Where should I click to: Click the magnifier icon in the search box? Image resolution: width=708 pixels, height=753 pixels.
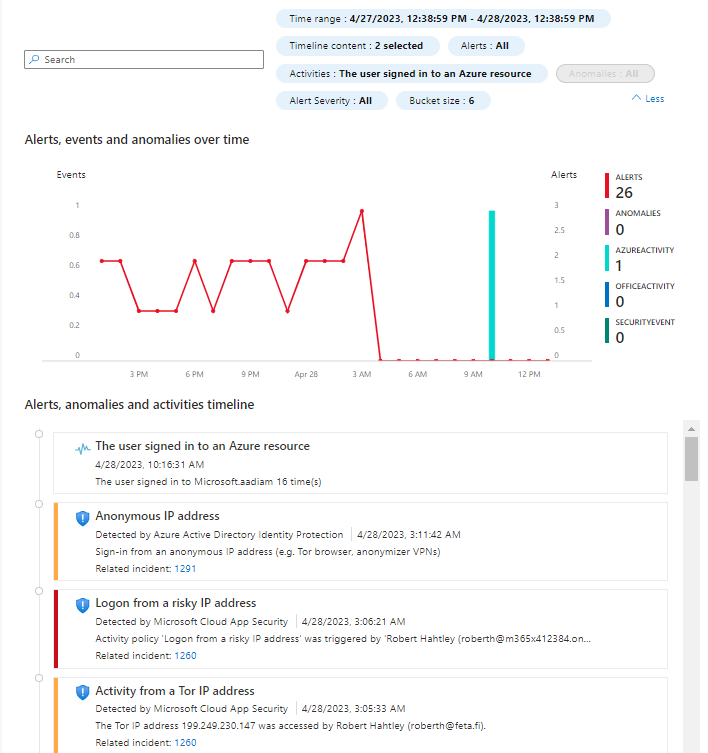coord(35,60)
